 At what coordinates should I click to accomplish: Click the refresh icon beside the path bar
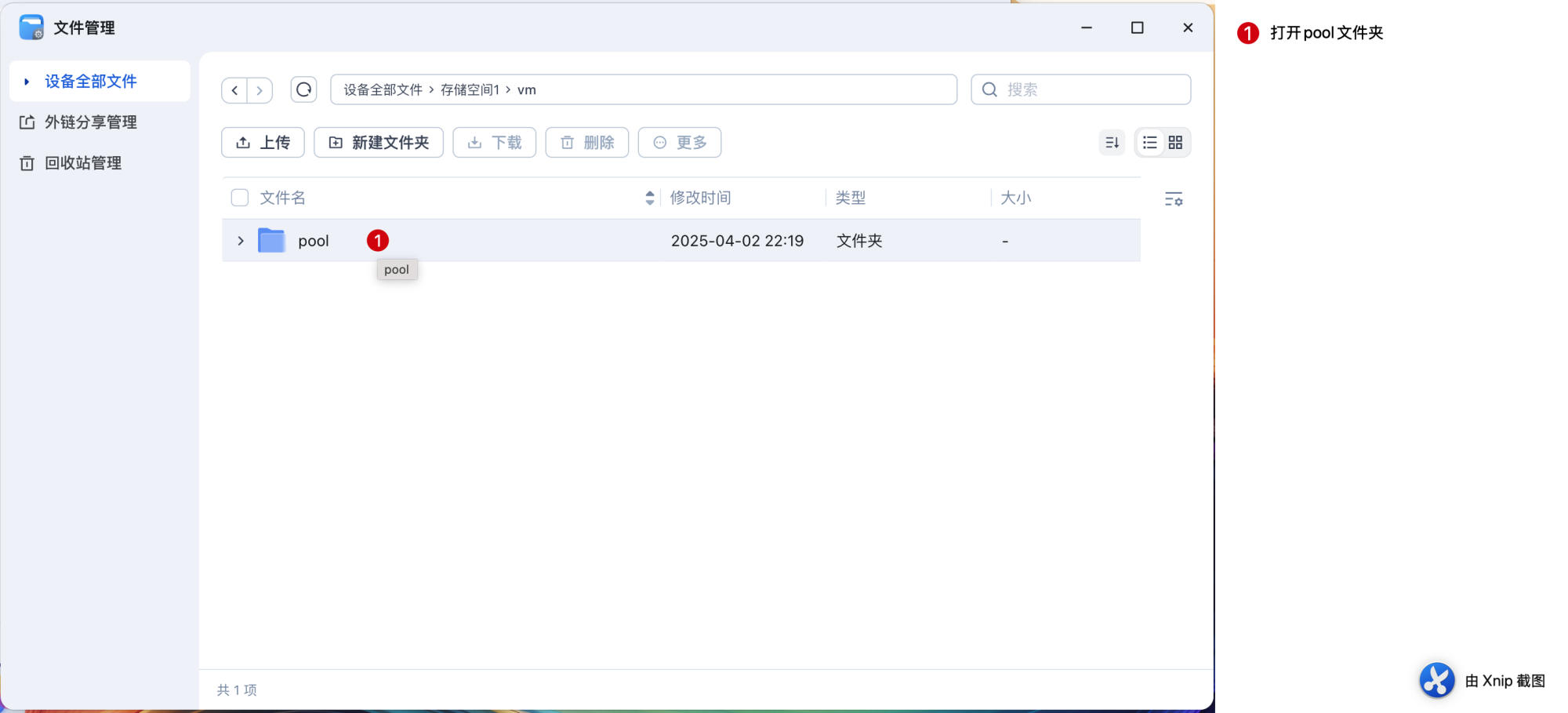coord(303,89)
